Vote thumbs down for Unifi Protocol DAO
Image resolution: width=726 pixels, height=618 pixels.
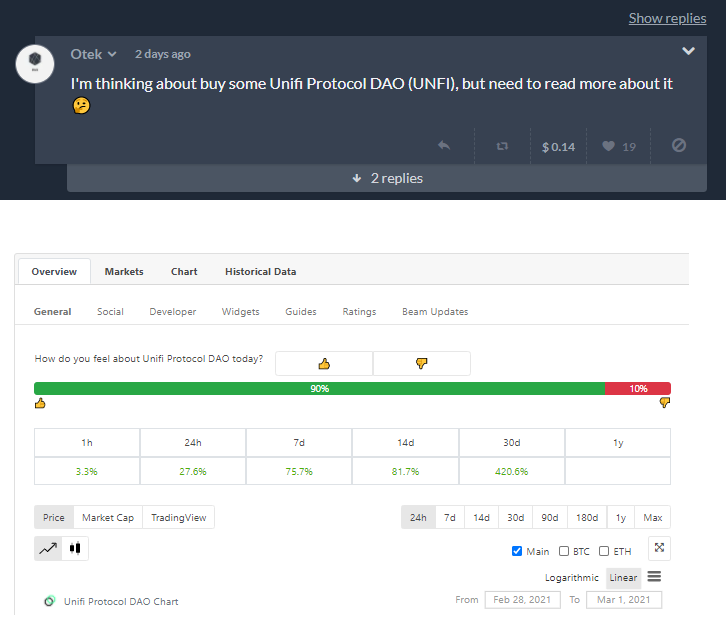pos(421,363)
